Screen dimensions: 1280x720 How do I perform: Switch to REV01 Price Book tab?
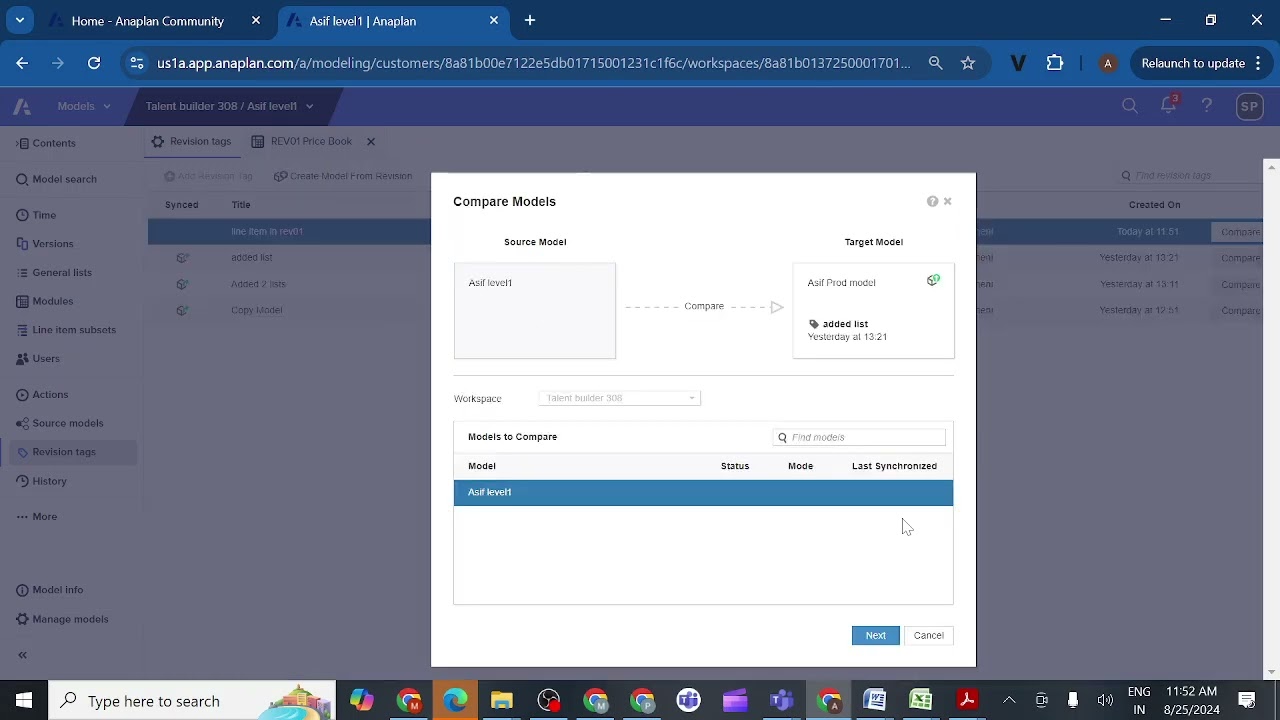click(302, 142)
